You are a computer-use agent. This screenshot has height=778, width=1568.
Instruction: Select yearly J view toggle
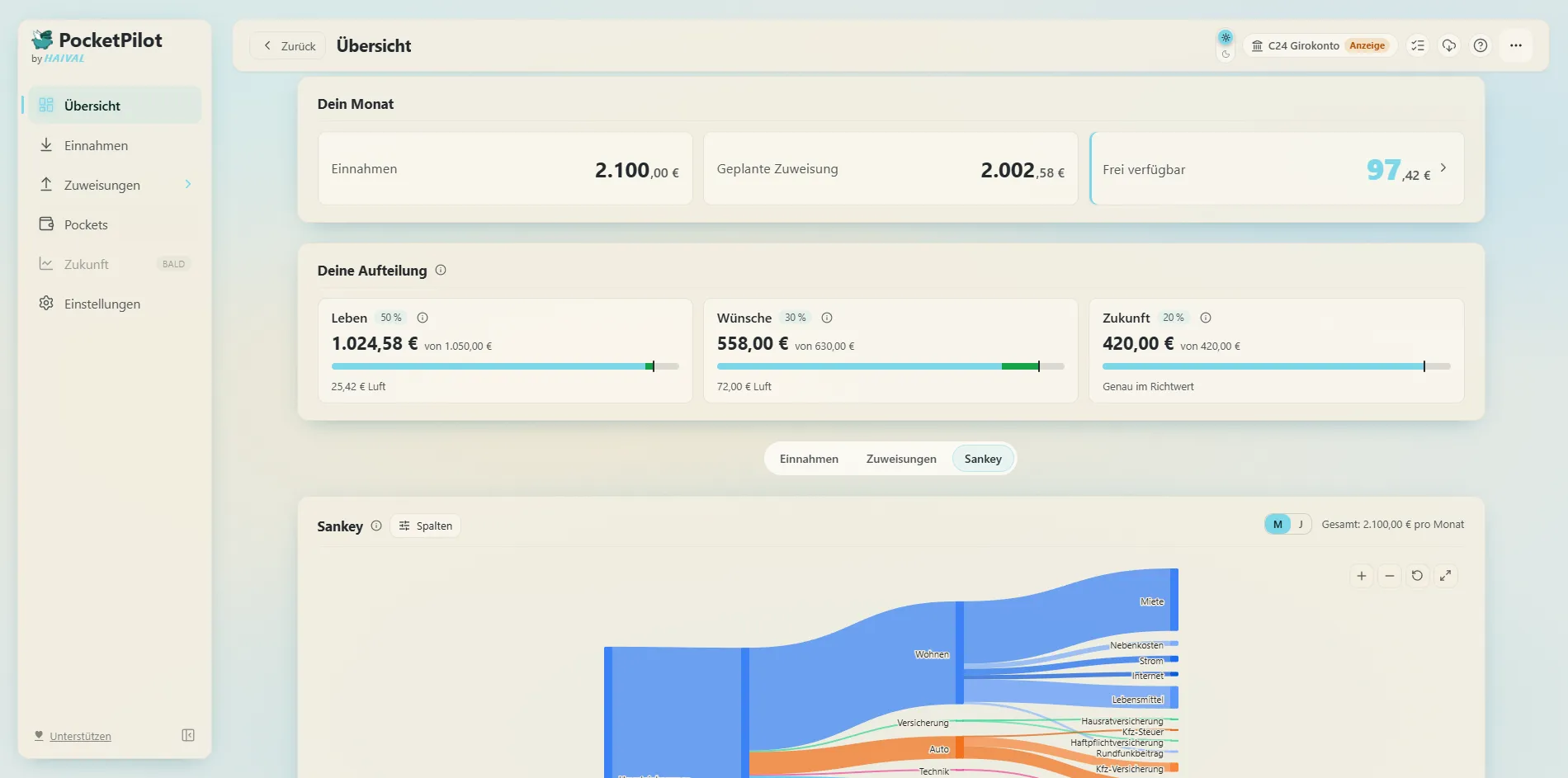[1301, 524]
